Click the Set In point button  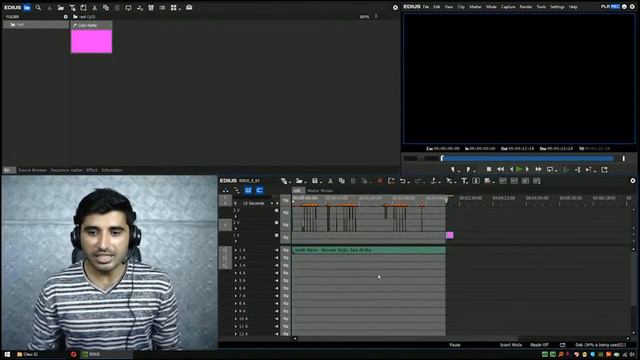[453, 169]
